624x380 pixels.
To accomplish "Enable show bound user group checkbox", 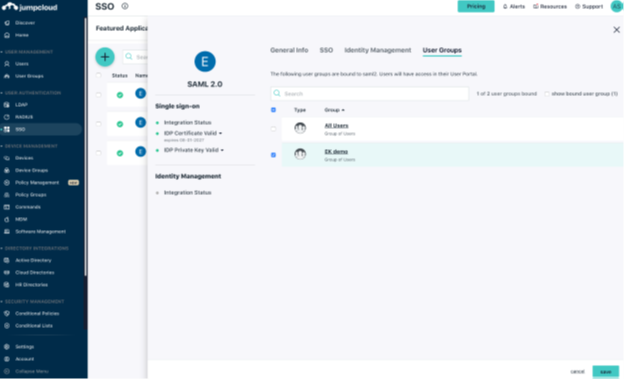I will pyautogui.click(x=547, y=94).
